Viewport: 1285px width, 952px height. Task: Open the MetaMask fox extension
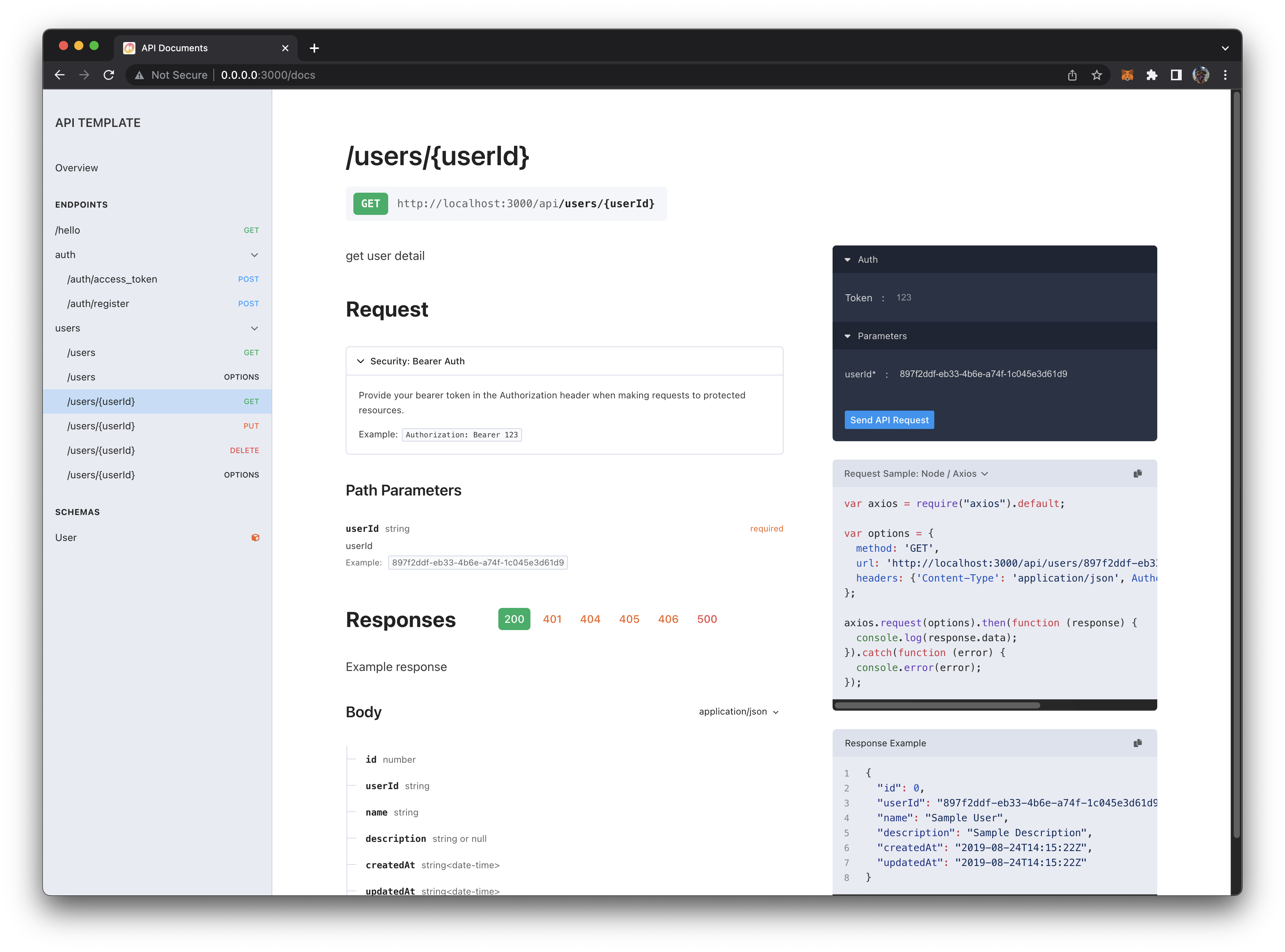tap(1127, 75)
